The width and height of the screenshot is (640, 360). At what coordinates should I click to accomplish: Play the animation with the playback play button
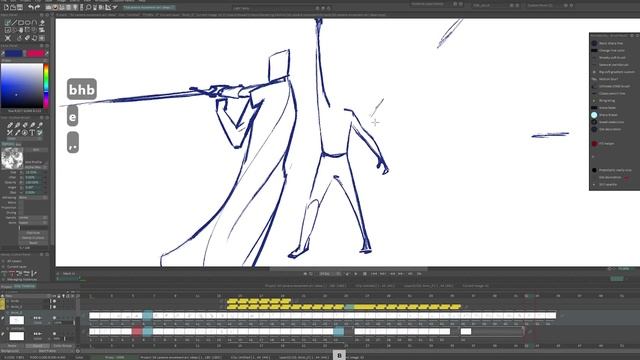point(356,274)
